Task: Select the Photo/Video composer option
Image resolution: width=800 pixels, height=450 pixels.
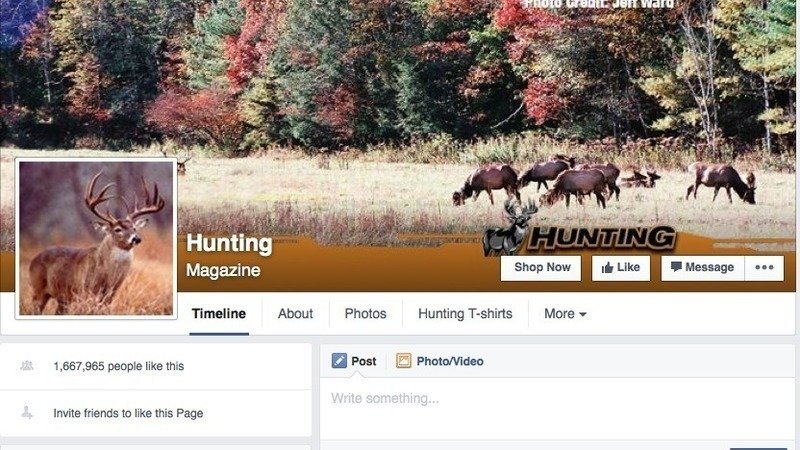Action: [440, 361]
